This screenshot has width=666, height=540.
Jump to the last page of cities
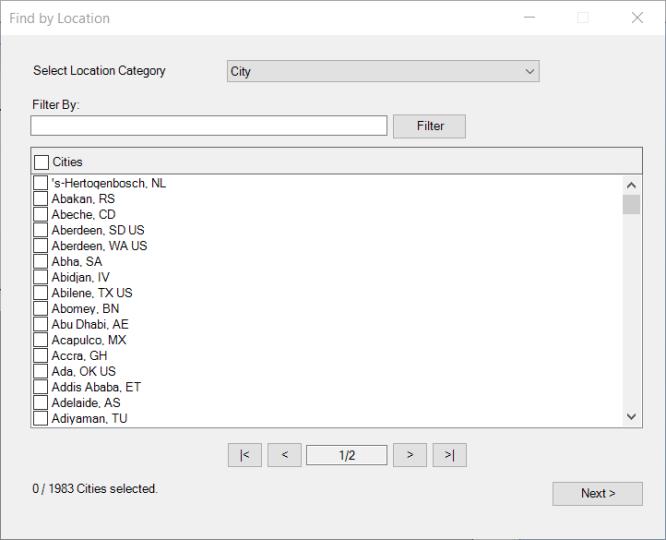(x=449, y=455)
